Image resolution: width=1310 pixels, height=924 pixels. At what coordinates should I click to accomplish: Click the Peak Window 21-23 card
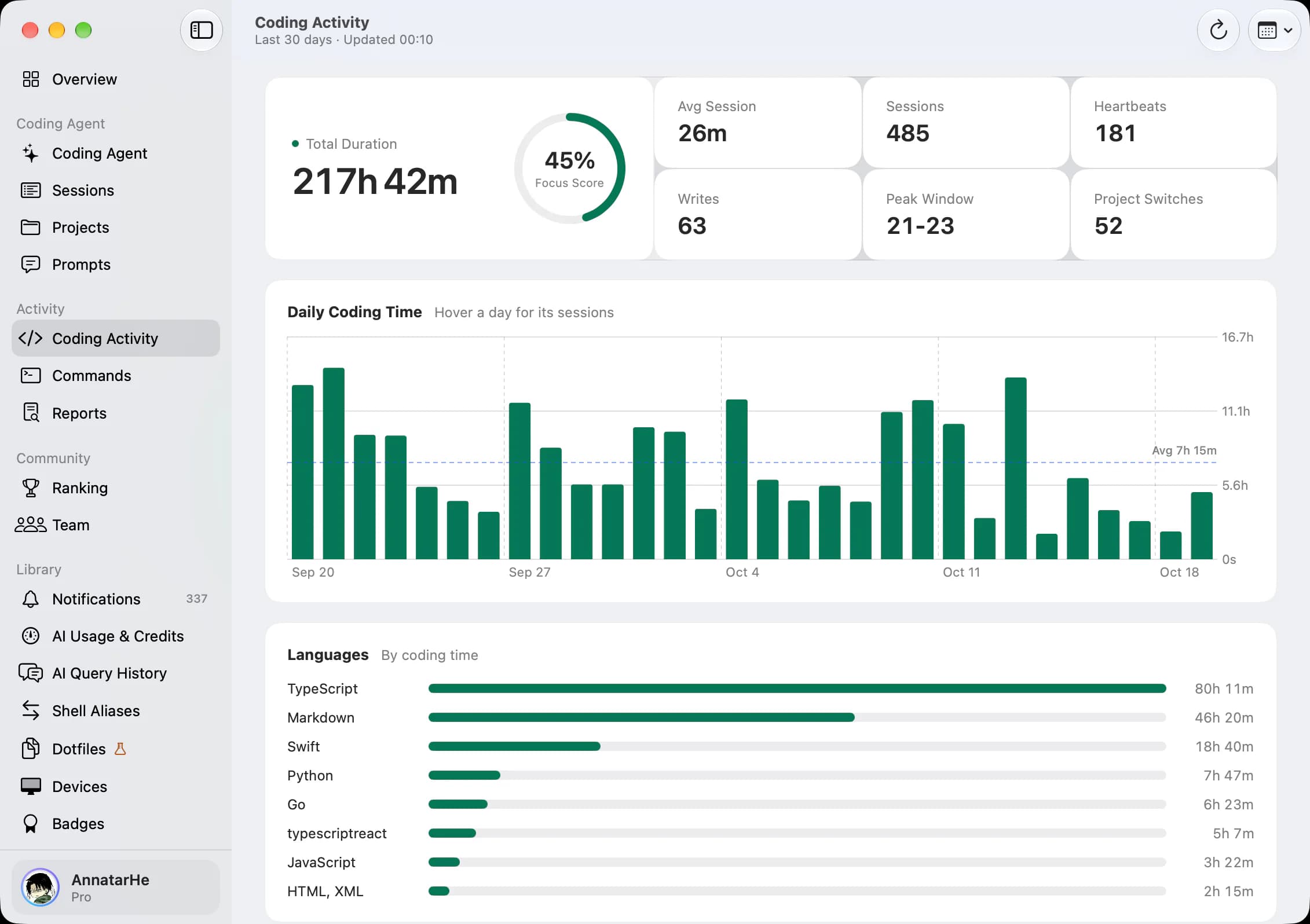[965, 214]
